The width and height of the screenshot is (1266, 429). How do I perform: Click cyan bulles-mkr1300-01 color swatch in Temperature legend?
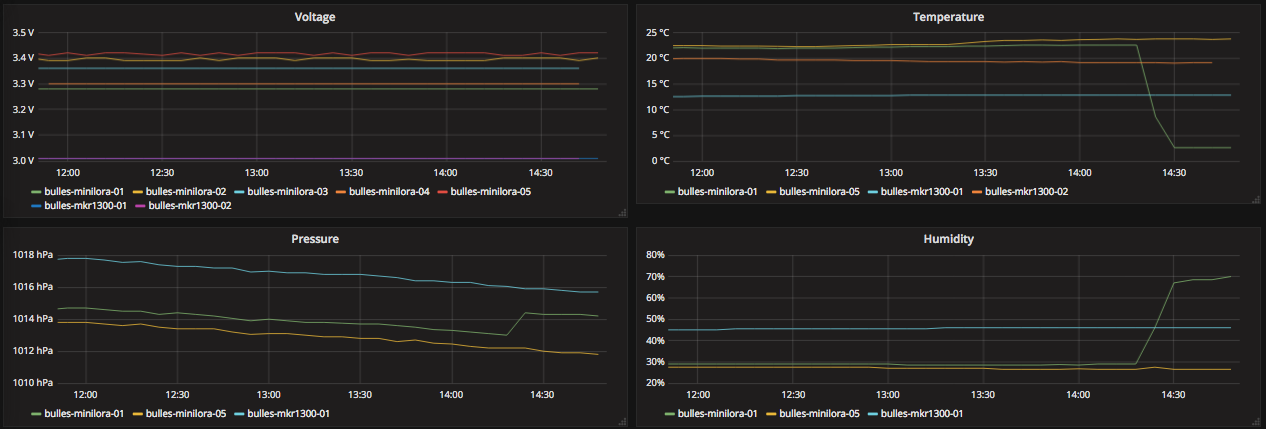coord(873,191)
